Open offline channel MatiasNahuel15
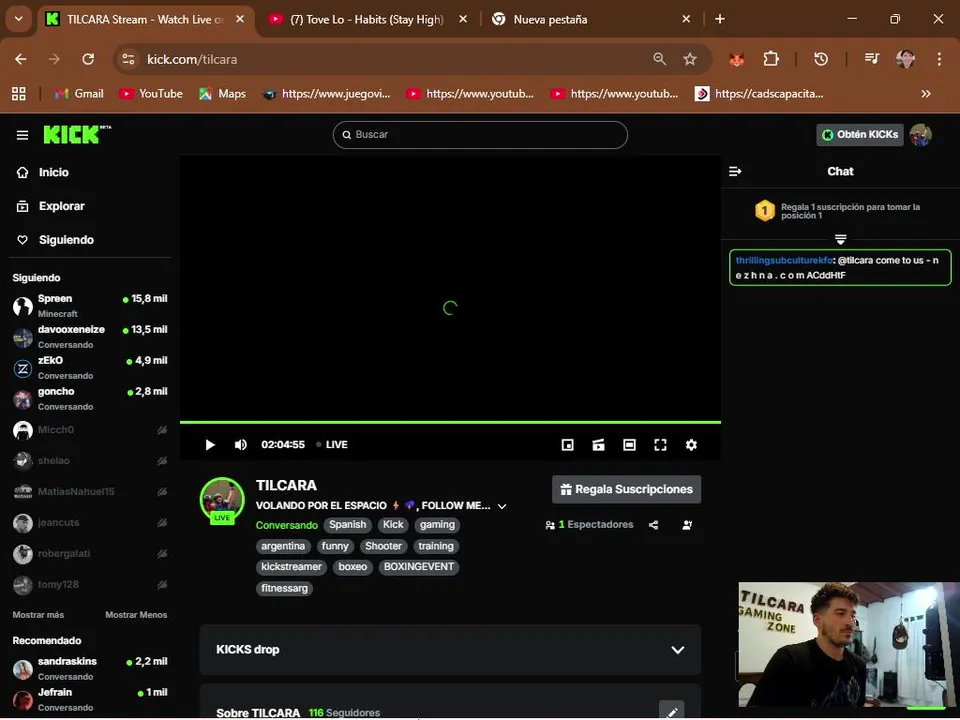The image size is (960, 720). [90, 492]
